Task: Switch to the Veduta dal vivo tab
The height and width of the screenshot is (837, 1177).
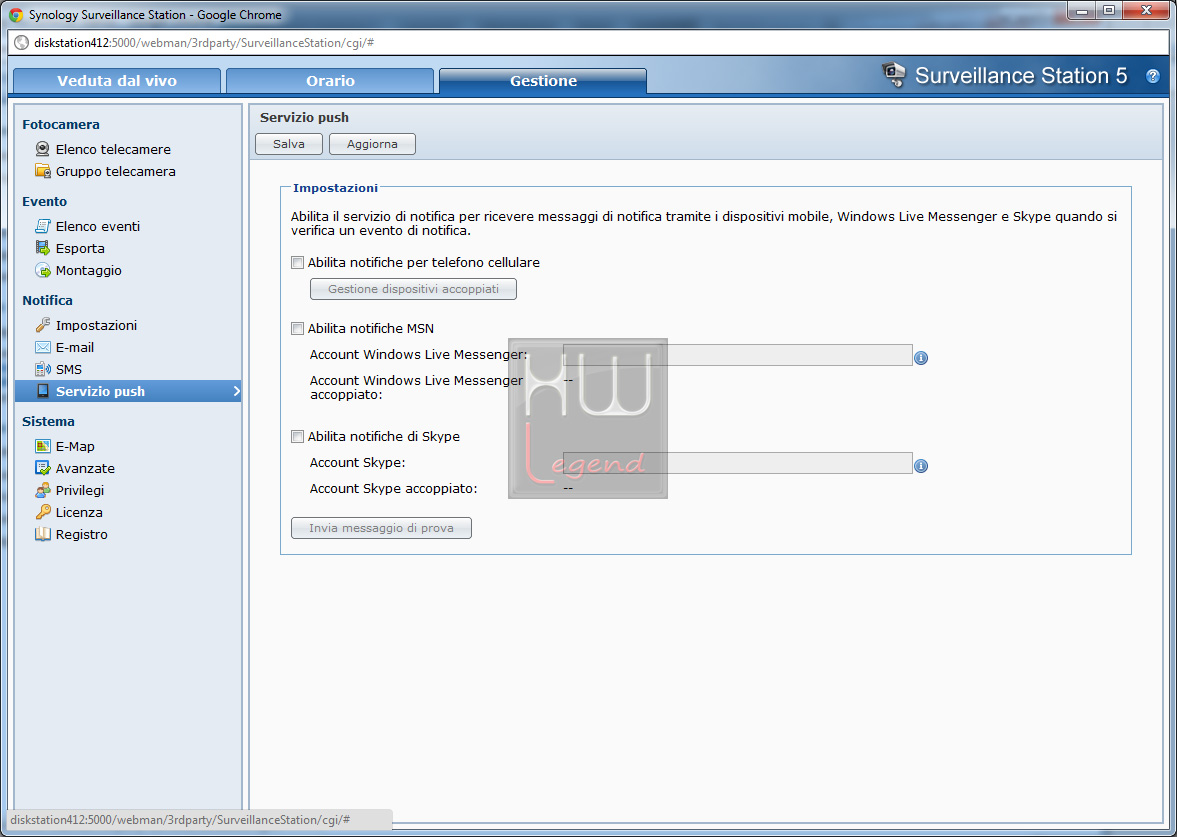Action: pyautogui.click(x=117, y=81)
